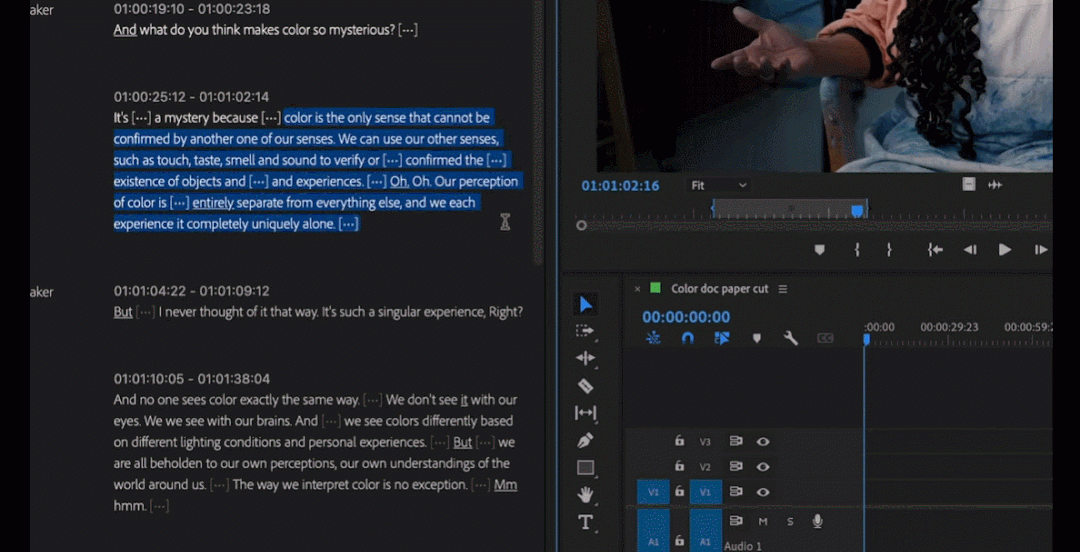Close the Color doc paper cut tab
The height and width of the screenshot is (552, 1080).
point(637,289)
